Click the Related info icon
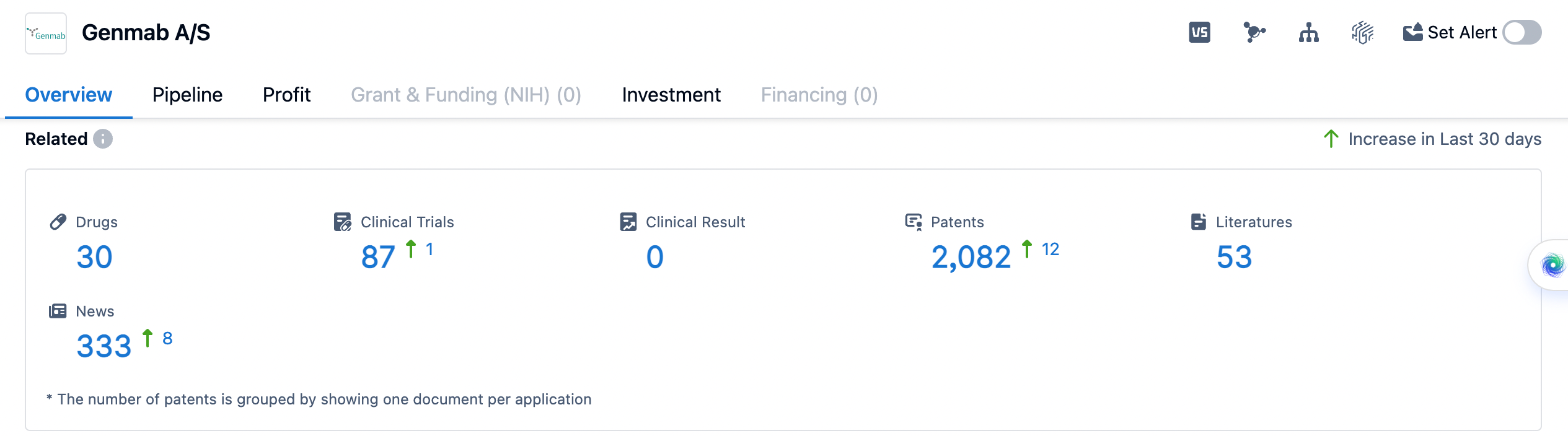Viewport: 1568px width, 436px height. [103, 139]
